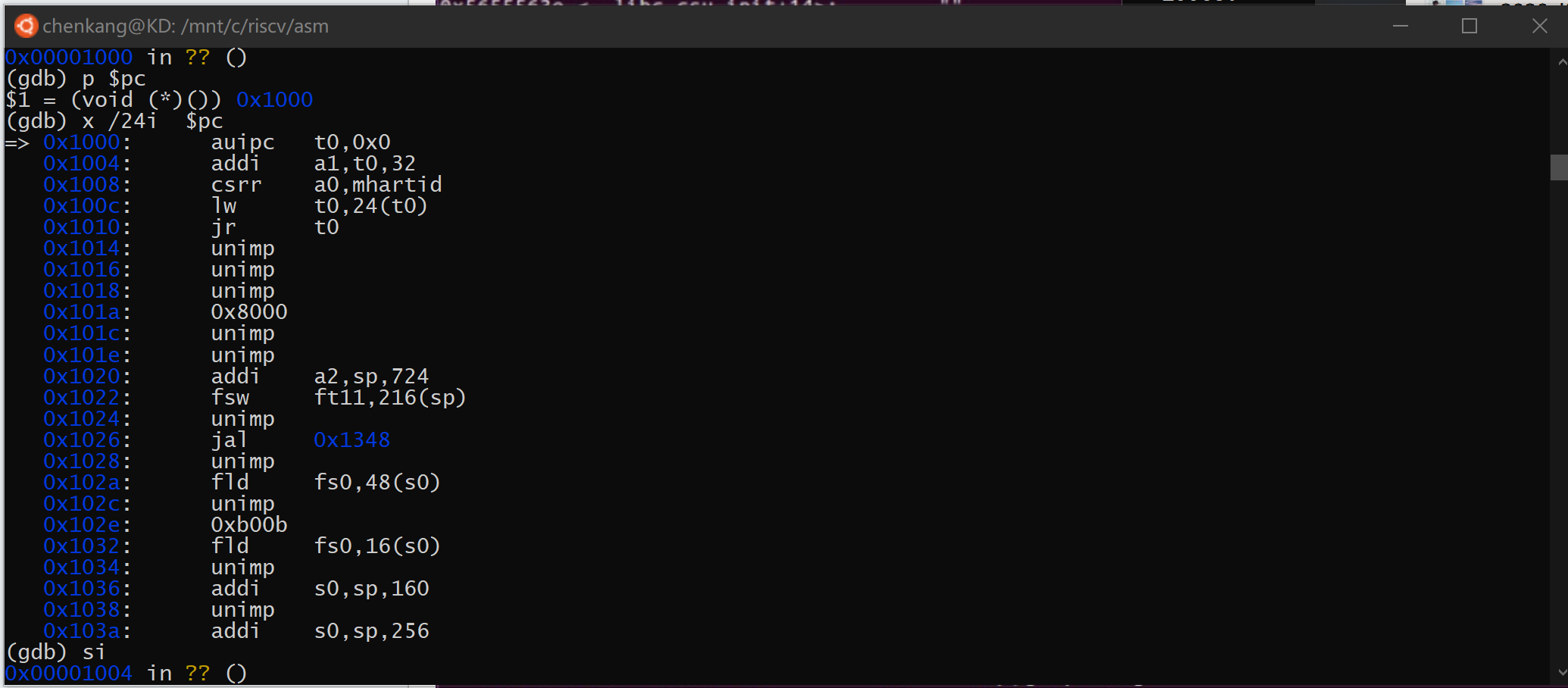Click the unimp instruction at 0x1014
This screenshot has height=688, width=1568.
point(244,248)
